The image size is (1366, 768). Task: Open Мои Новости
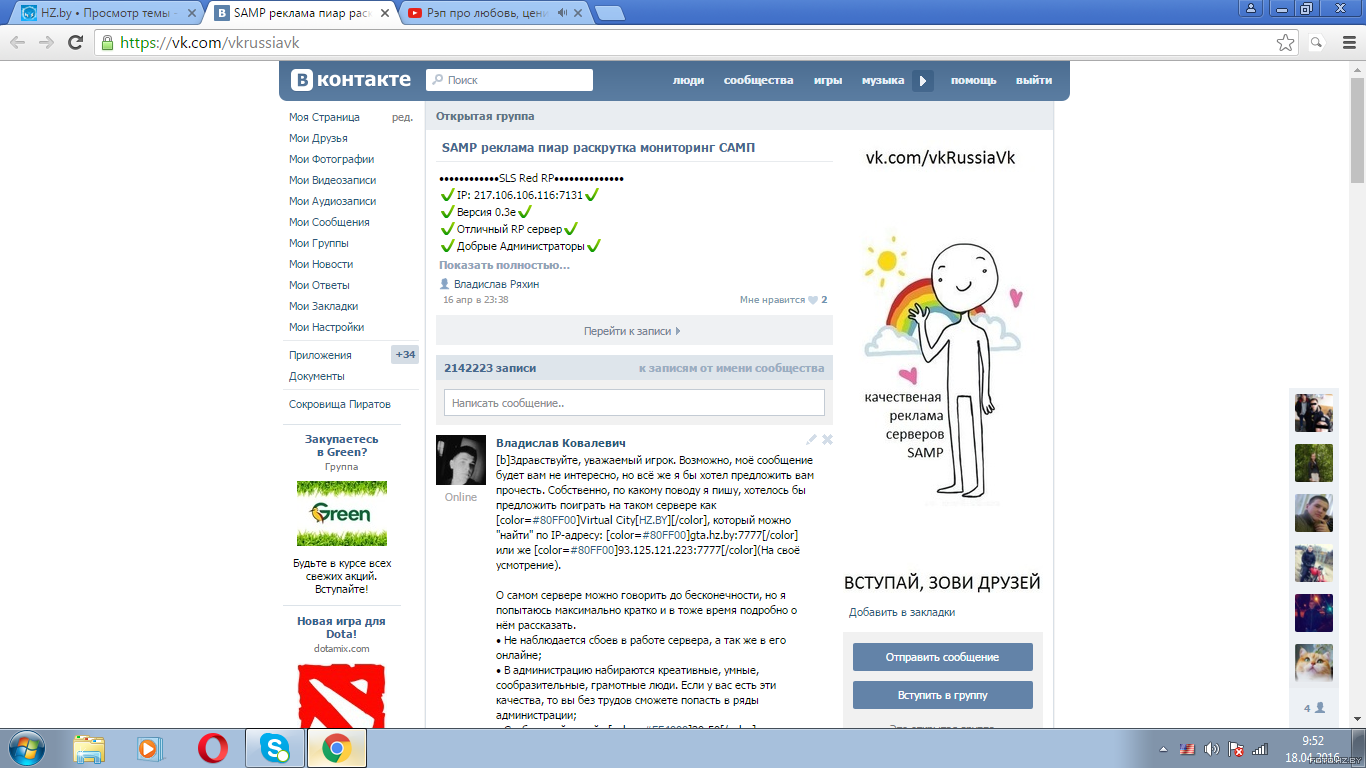point(321,264)
